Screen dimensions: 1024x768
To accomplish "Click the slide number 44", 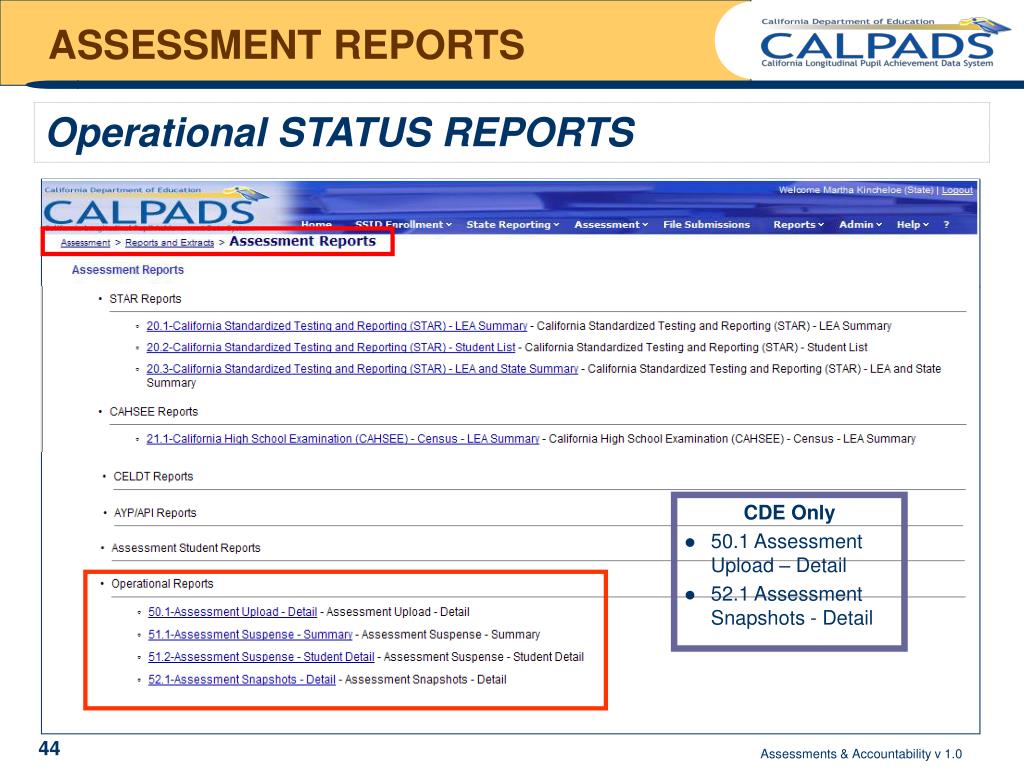I will [50, 748].
